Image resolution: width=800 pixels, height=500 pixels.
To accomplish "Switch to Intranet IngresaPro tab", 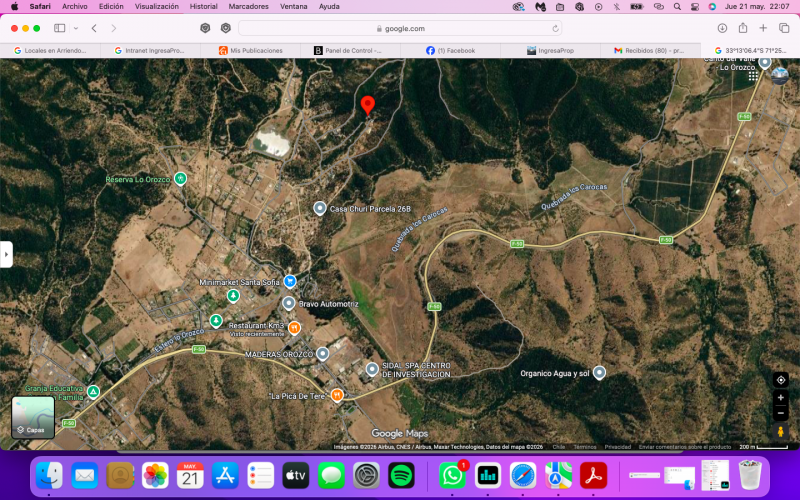I will click(150, 51).
